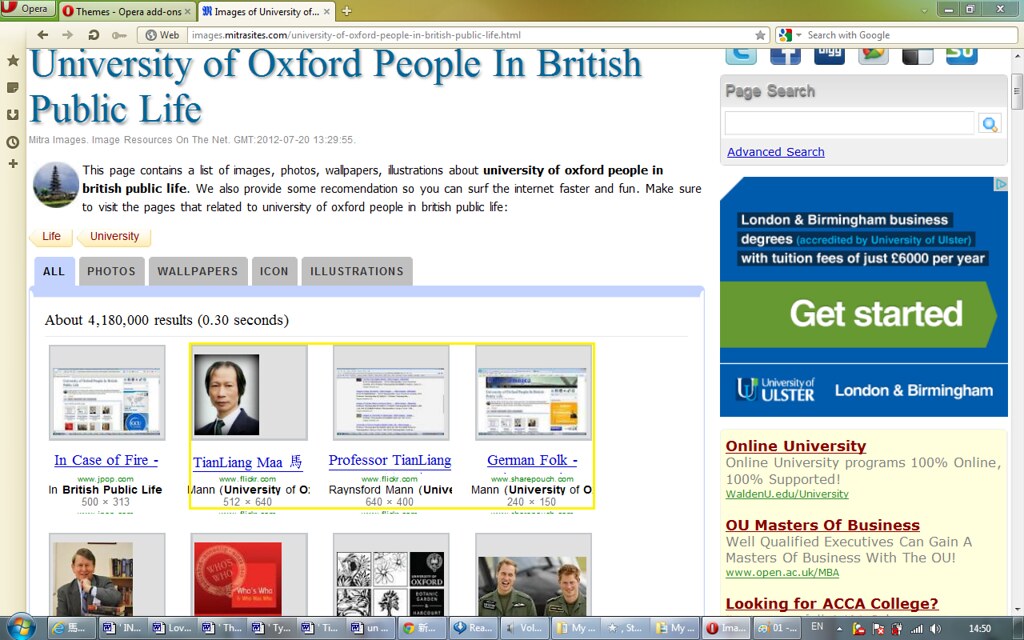
Task: Open the History clock panel
Action: [12, 142]
